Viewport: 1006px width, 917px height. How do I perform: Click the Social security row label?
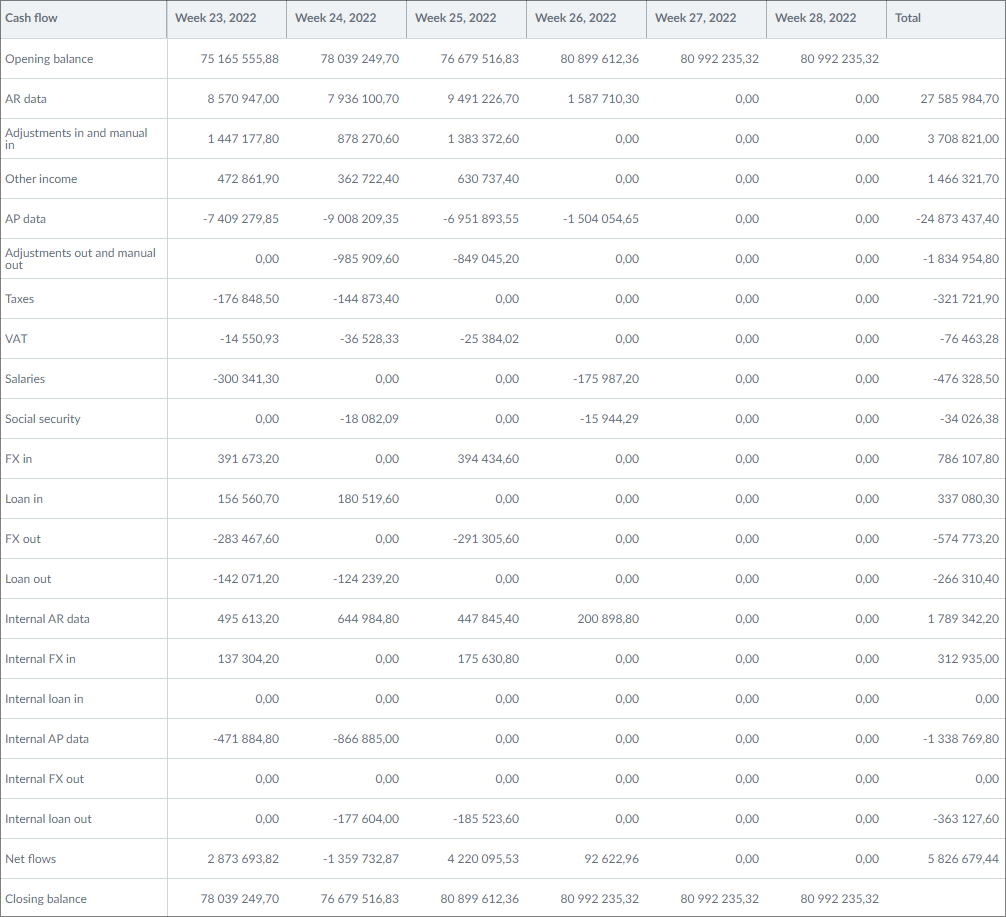[x=43, y=419]
